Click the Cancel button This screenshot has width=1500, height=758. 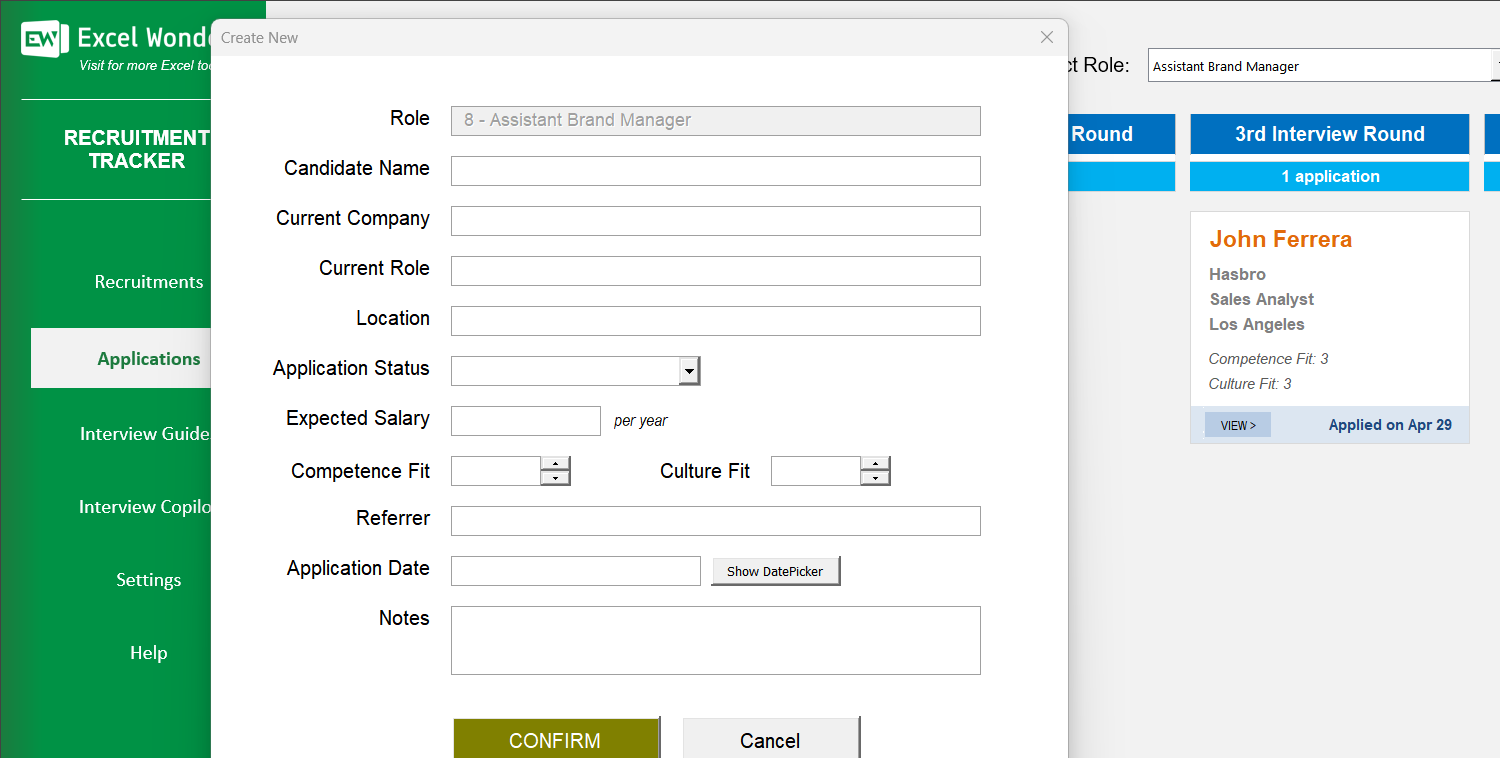tap(770, 740)
